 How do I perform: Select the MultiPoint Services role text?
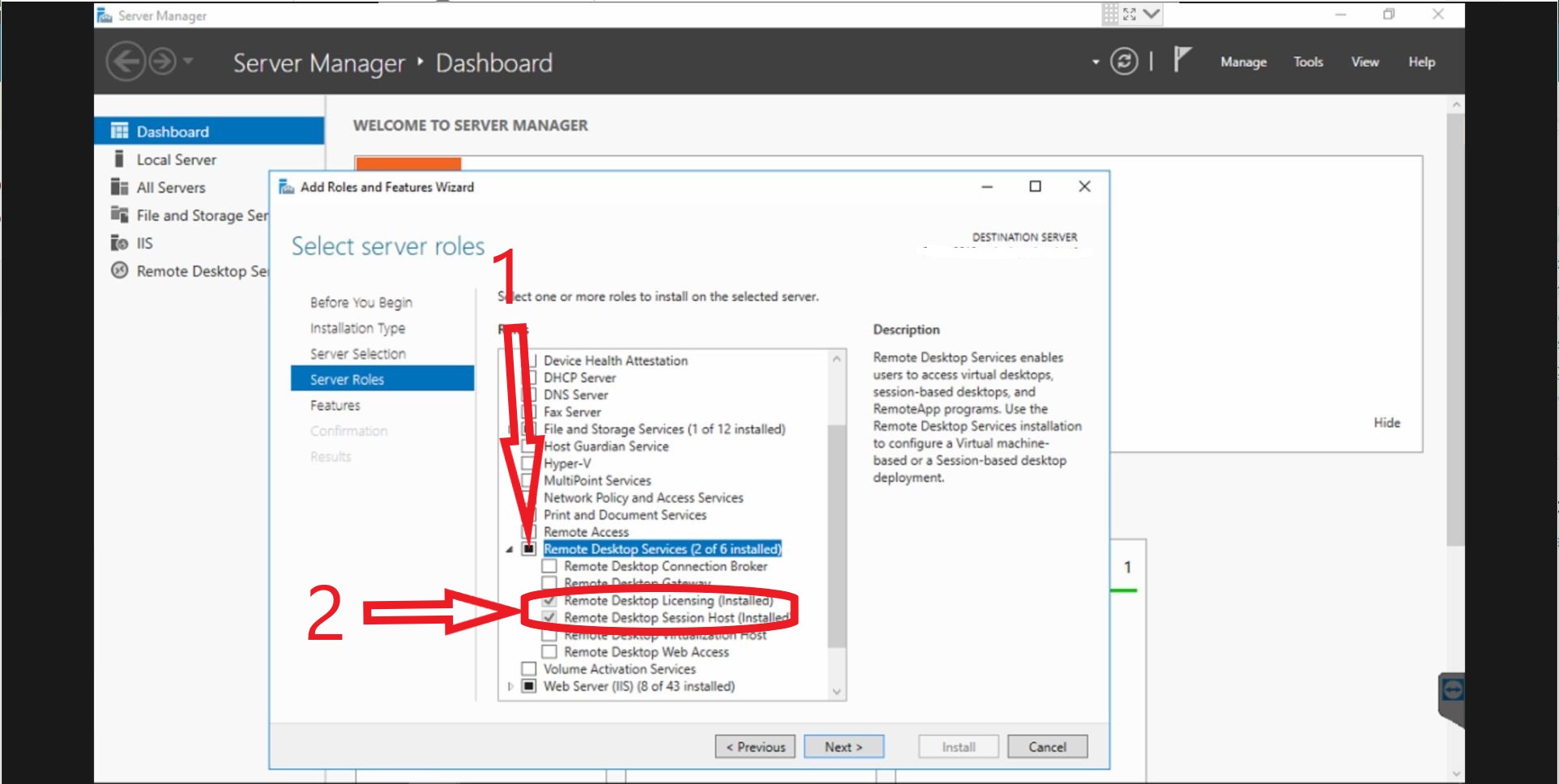597,480
